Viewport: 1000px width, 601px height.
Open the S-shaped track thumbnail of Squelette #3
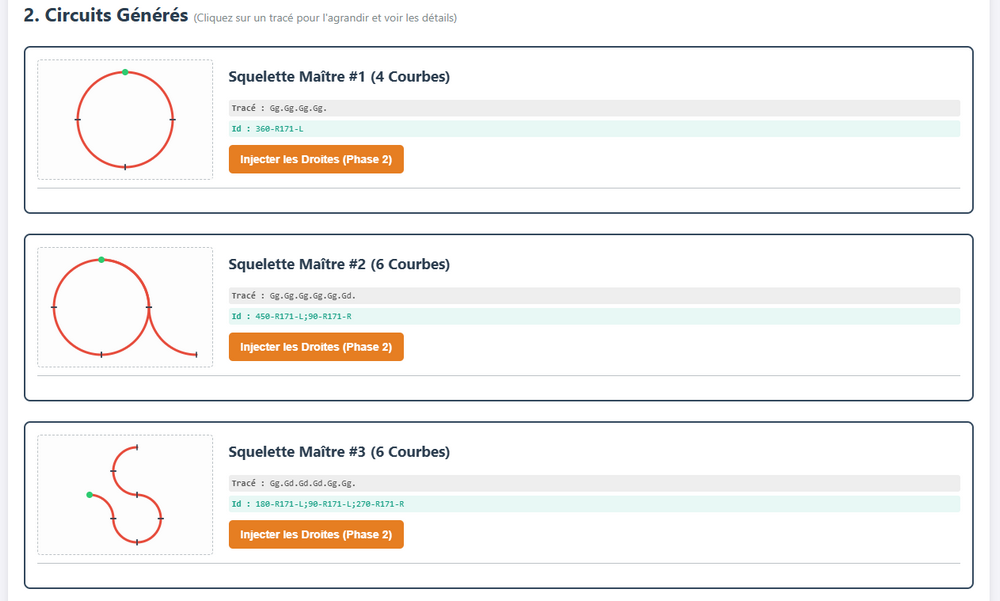coord(125,495)
